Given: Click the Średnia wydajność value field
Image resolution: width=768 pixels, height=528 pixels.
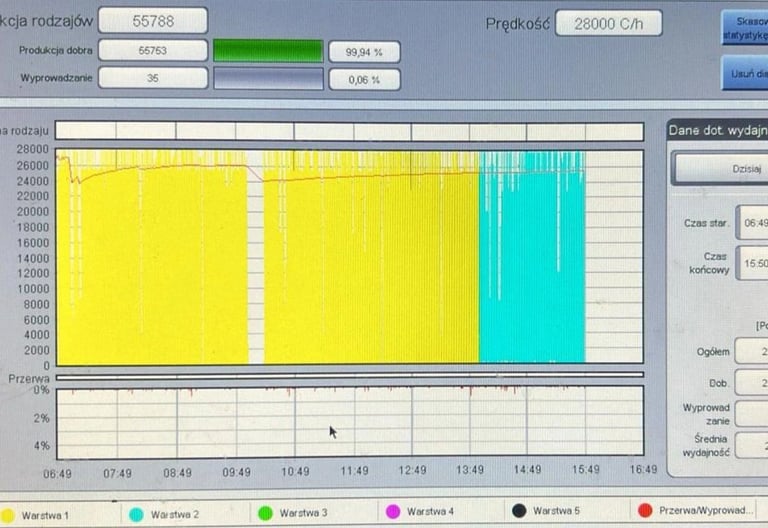Looking at the screenshot, I should (x=752, y=445).
